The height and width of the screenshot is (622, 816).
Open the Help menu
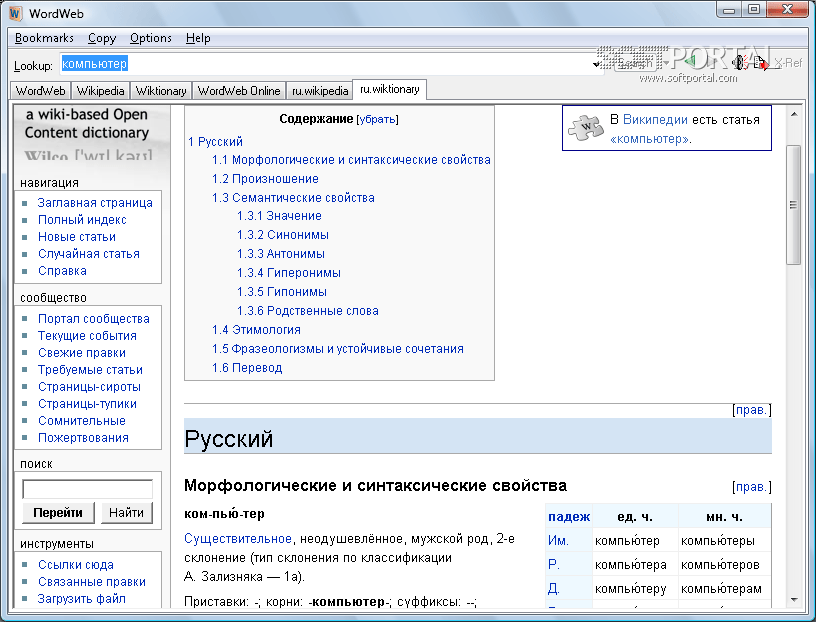[198, 38]
